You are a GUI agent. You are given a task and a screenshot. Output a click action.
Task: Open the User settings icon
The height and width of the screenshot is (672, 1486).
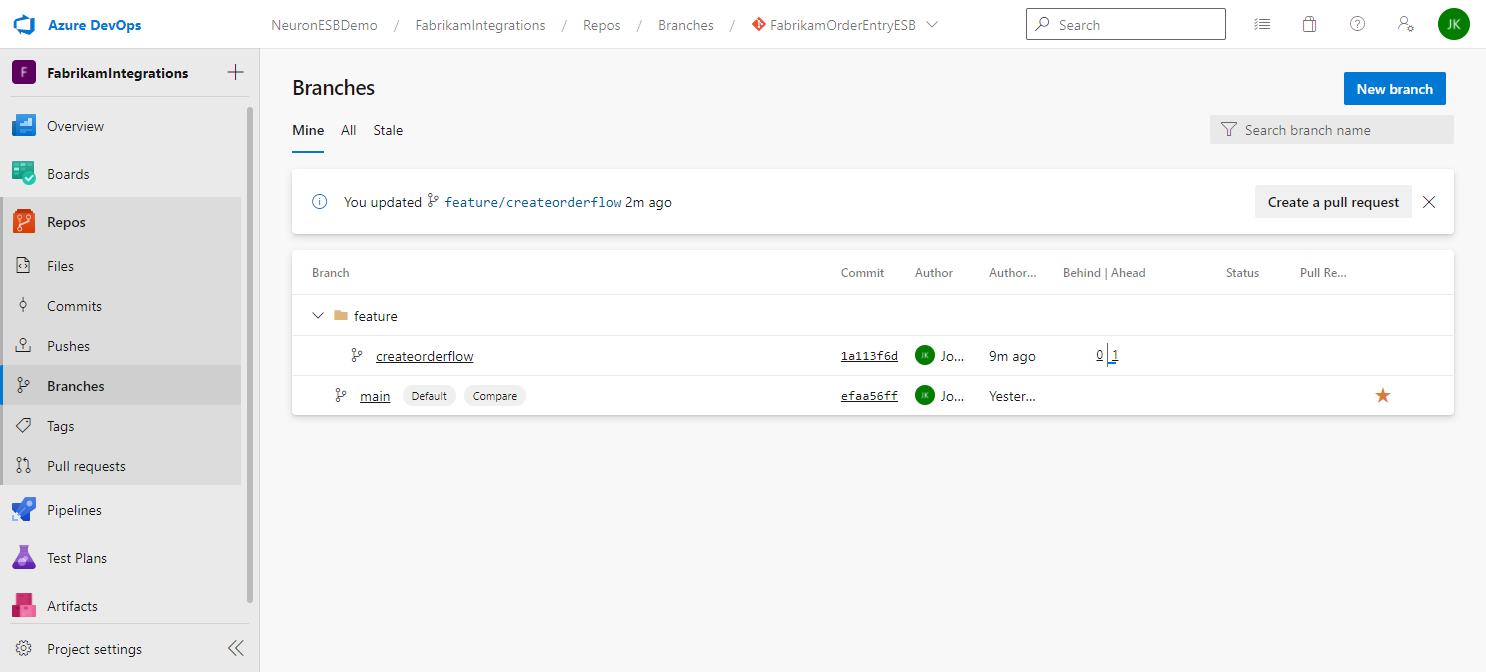1405,24
